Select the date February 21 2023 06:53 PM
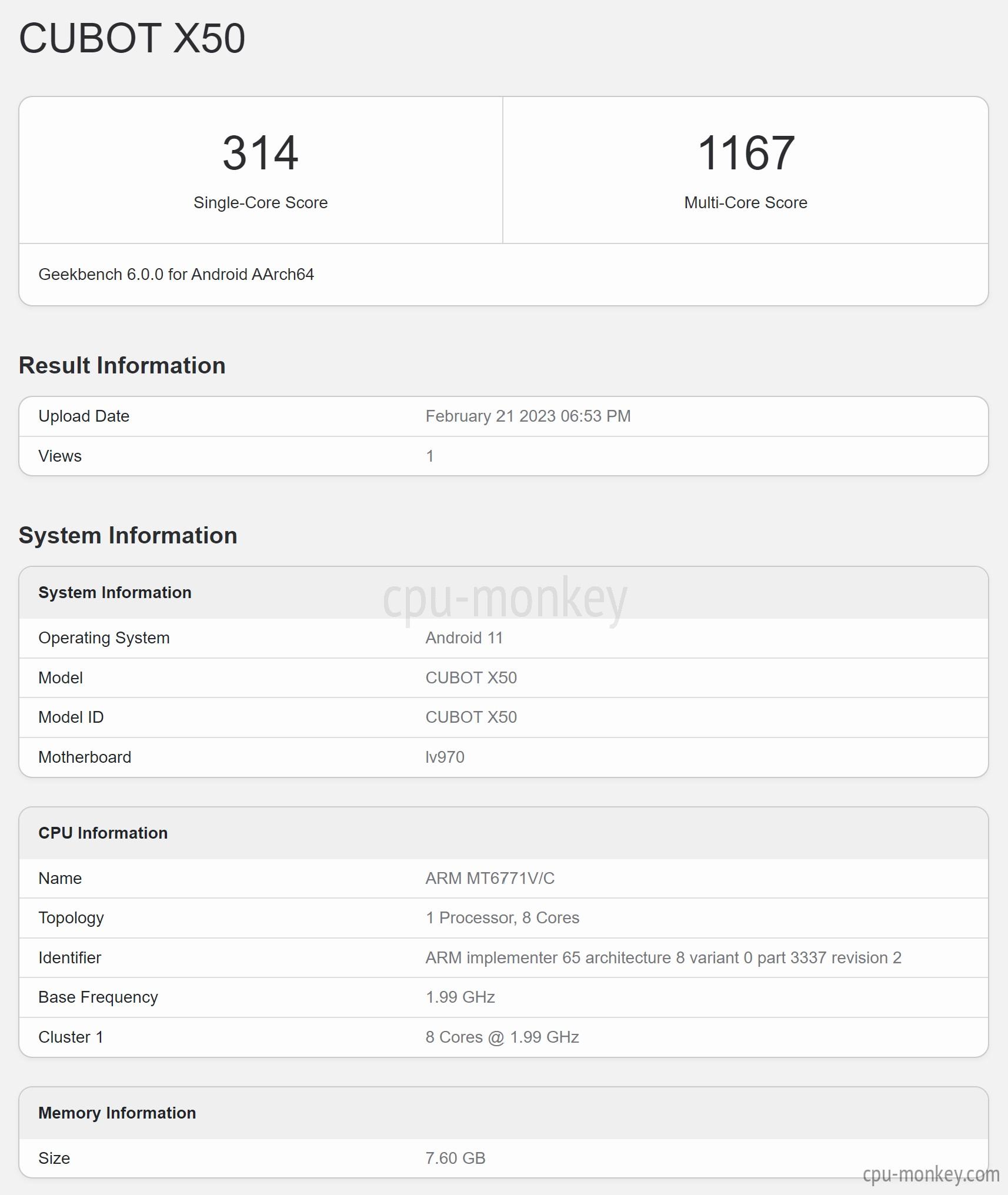Image resolution: width=1008 pixels, height=1195 pixels. point(528,416)
